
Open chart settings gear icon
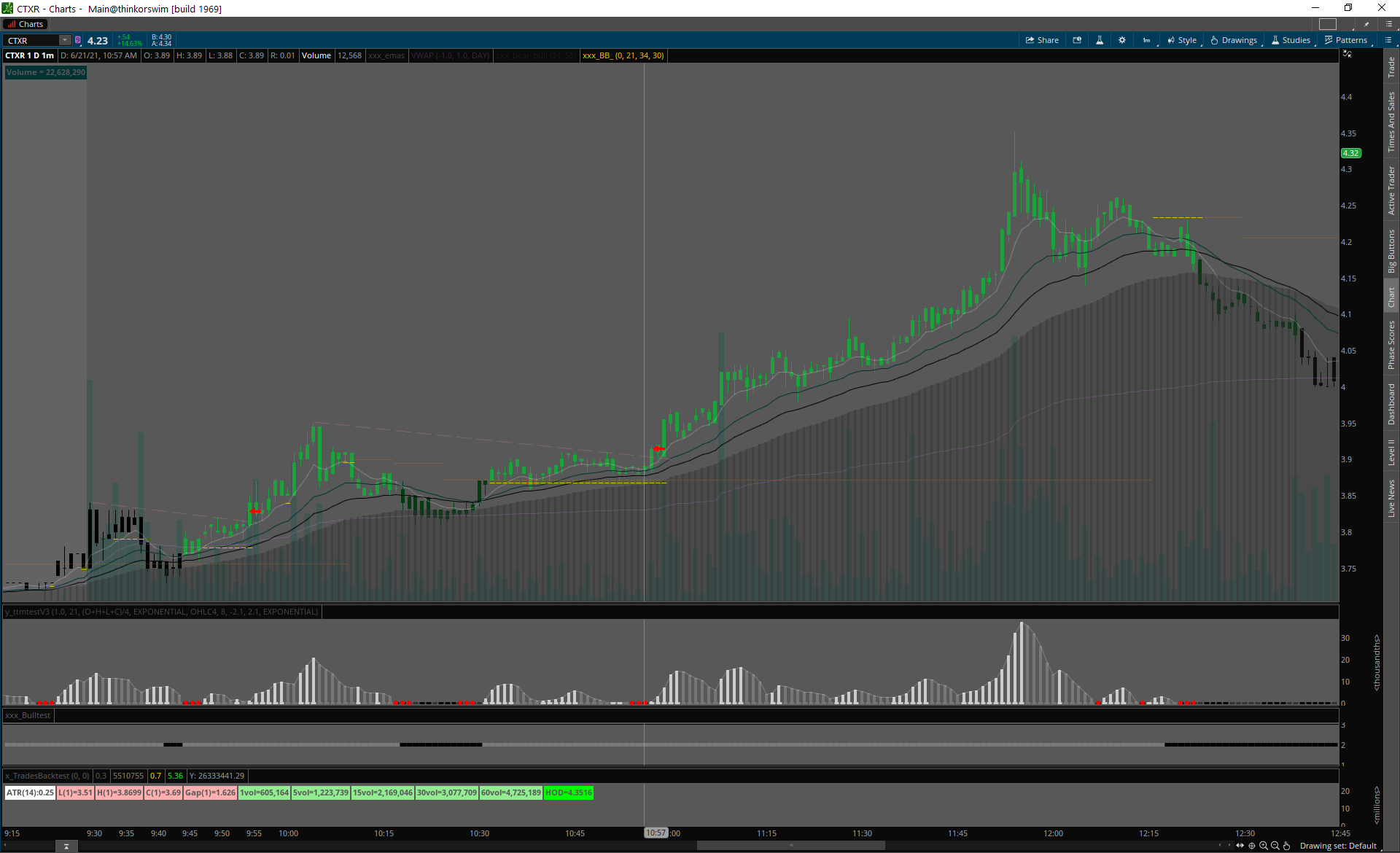coord(1122,40)
